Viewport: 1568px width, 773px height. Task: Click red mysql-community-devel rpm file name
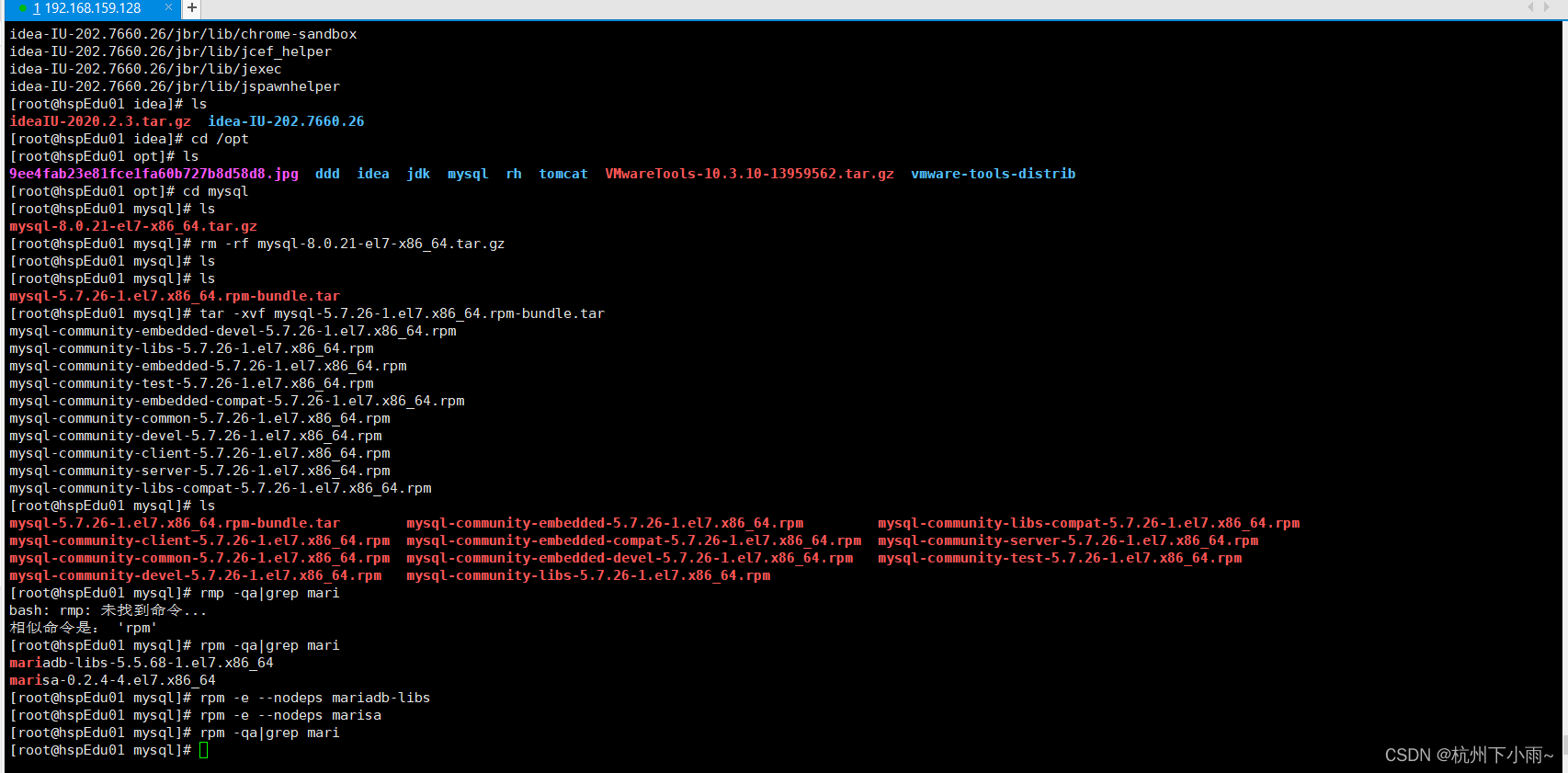tap(196, 575)
